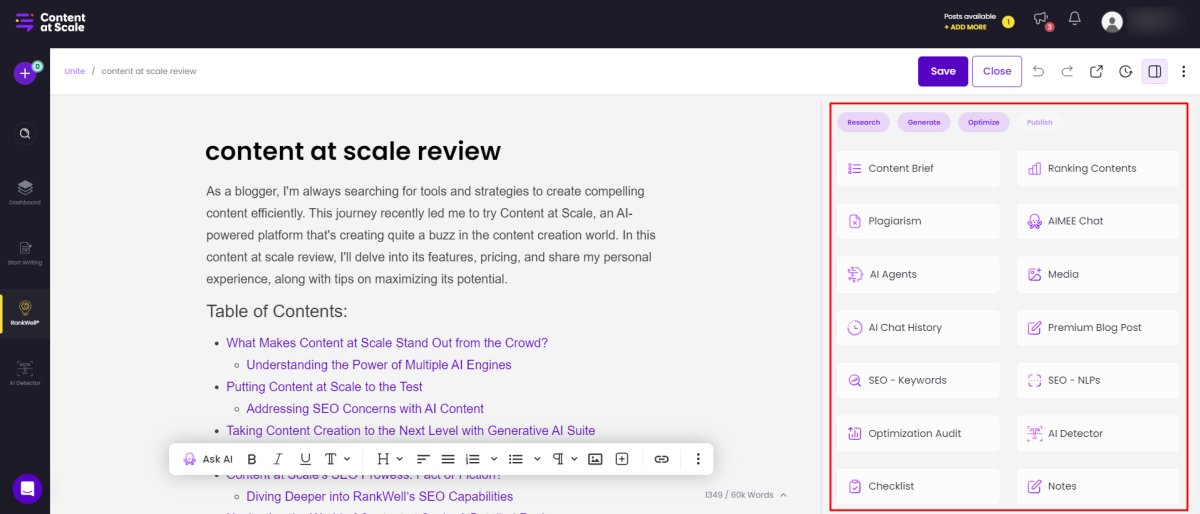The height and width of the screenshot is (514, 1200).
Task: Click Ask AI in the toolbar
Action: (208, 459)
